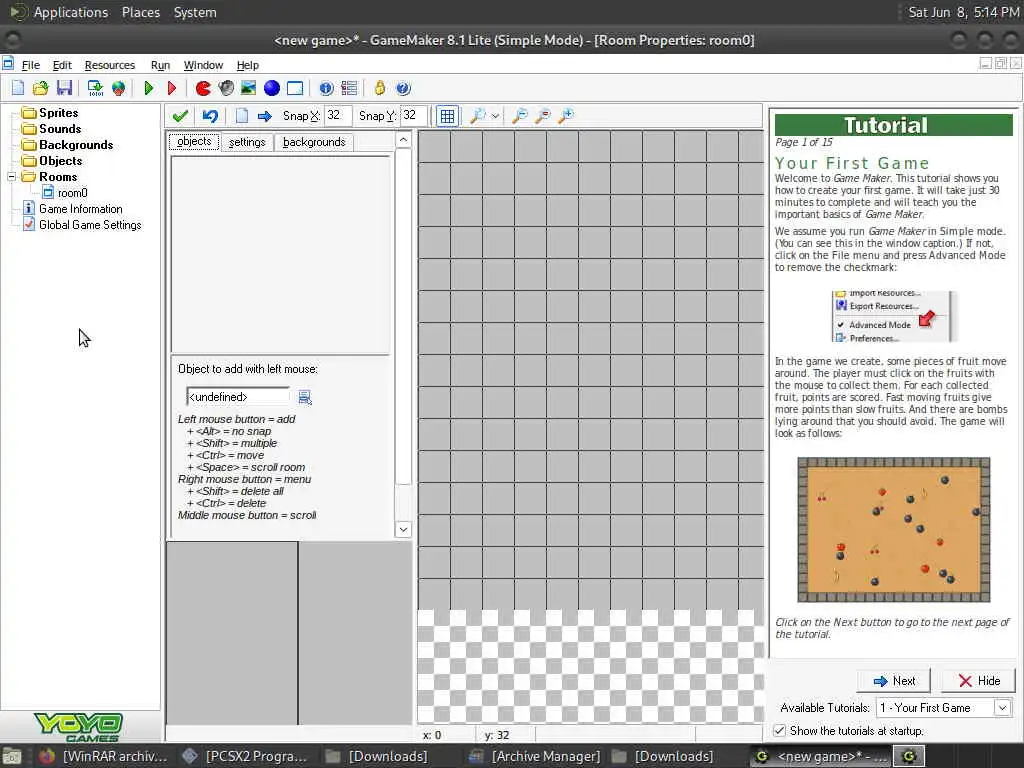
Task: Select the Backgrounds folder
Action: (76, 145)
